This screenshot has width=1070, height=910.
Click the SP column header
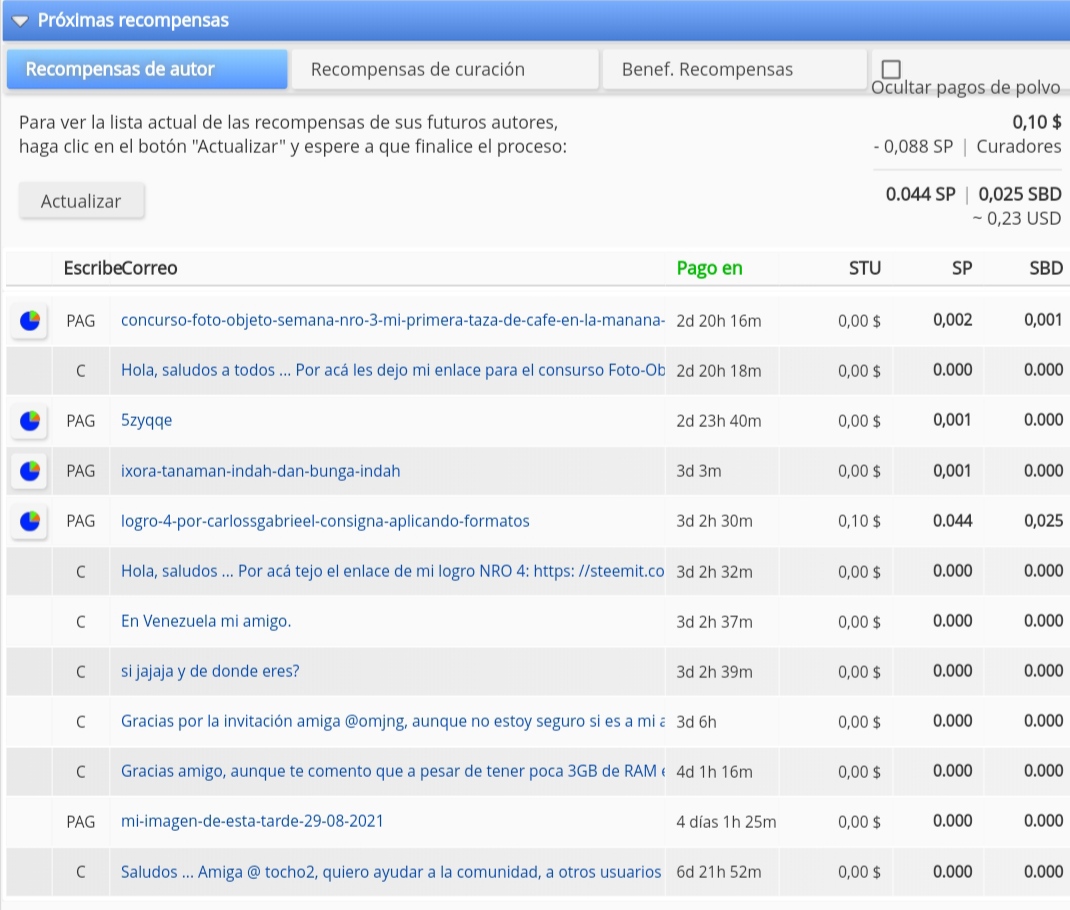tap(961, 268)
